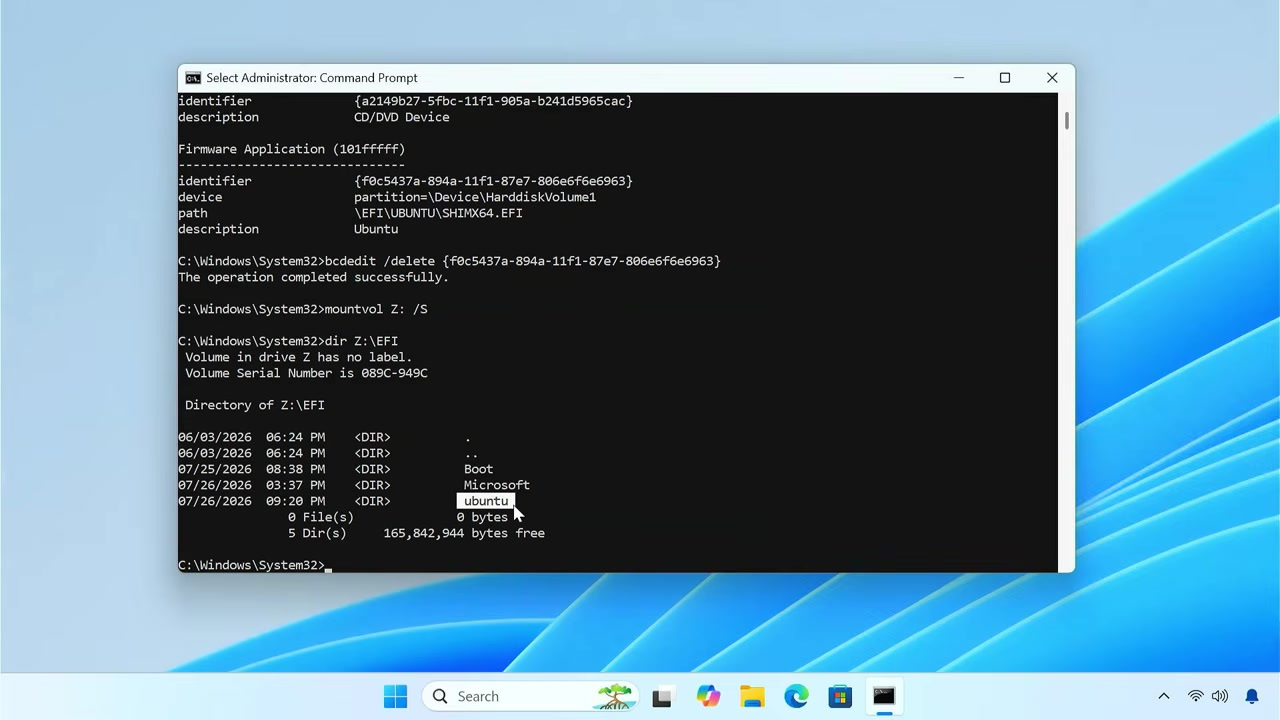Open Microsoft Store from the taskbar
Viewport: 1280px width, 720px height.
click(840, 696)
